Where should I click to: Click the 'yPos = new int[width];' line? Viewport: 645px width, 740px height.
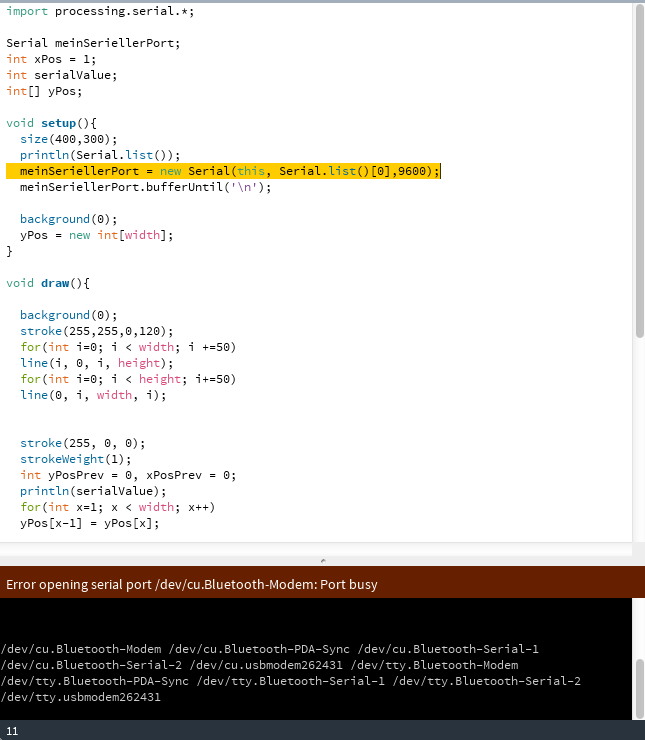(96, 235)
